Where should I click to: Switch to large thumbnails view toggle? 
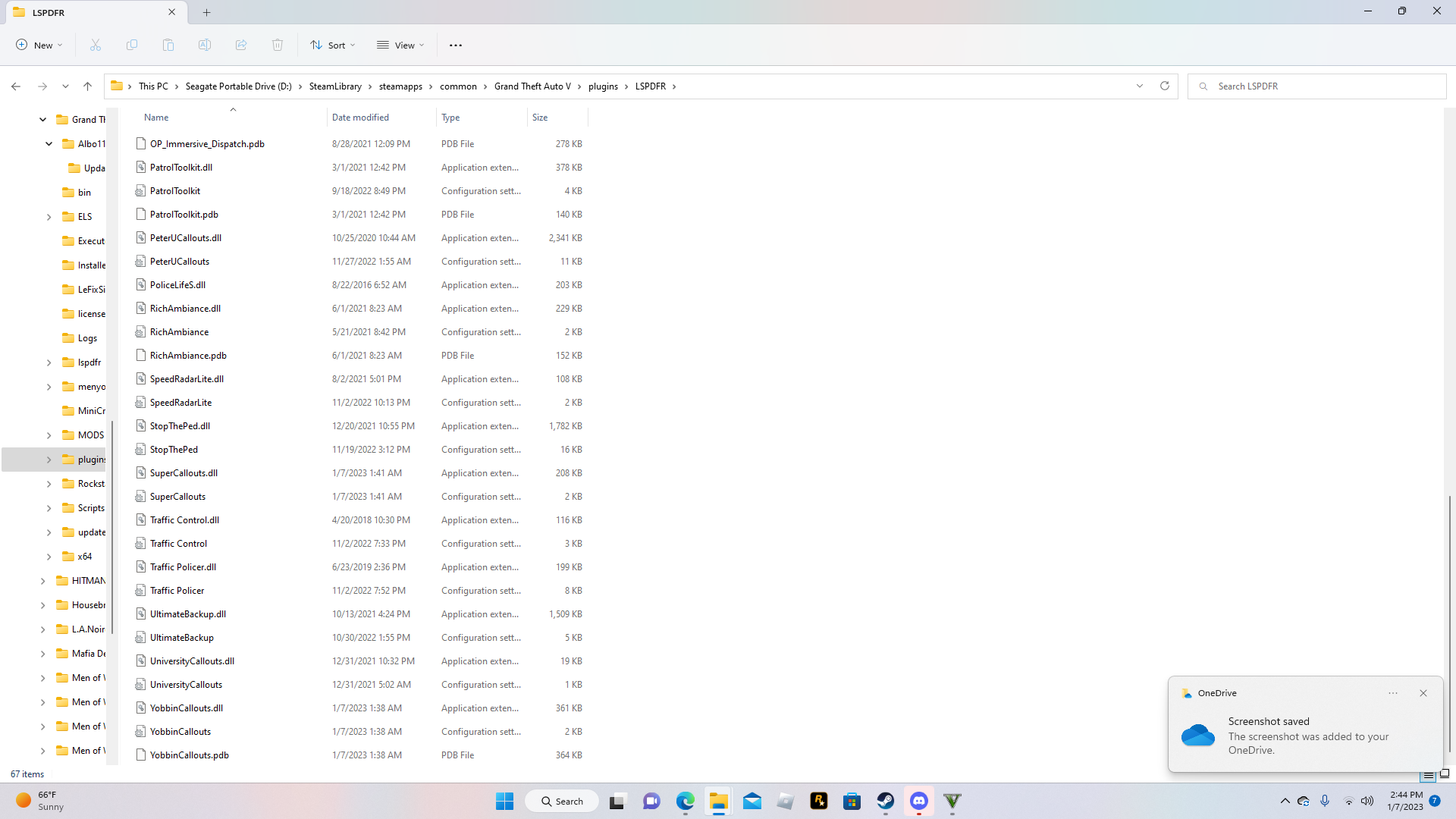(1445, 774)
